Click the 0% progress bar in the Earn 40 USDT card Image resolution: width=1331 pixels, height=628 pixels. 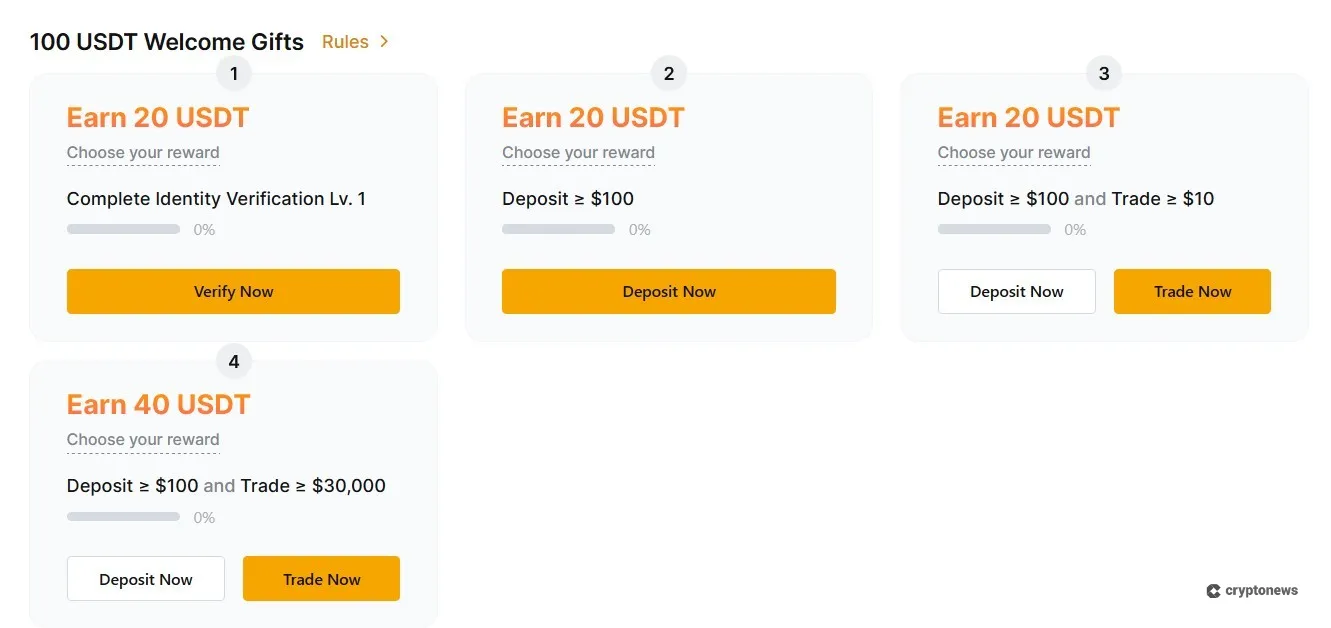click(123, 516)
